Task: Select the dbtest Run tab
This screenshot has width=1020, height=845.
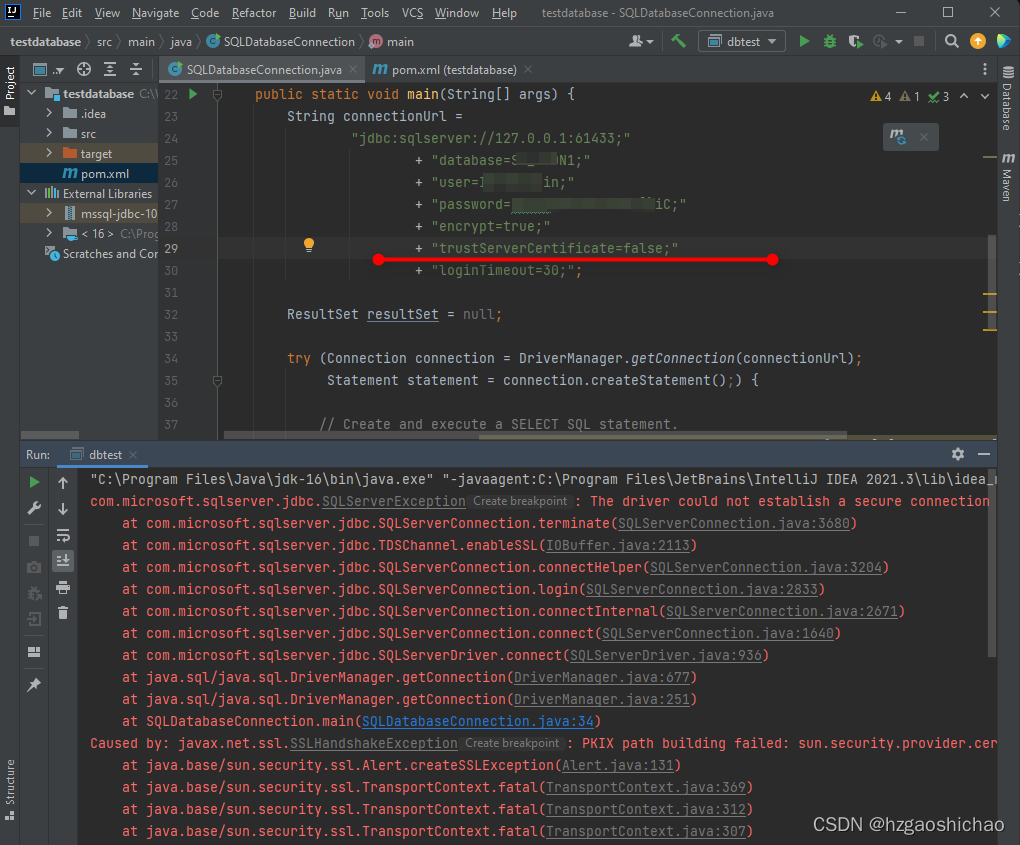Action: (x=104, y=455)
